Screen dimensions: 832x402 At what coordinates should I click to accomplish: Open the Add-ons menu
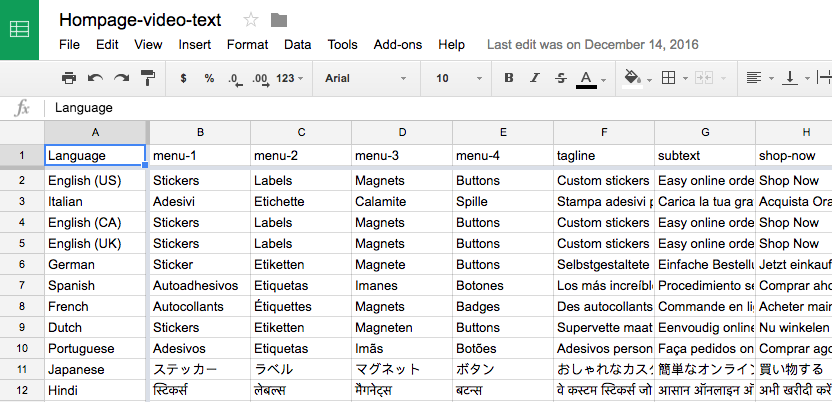click(397, 44)
